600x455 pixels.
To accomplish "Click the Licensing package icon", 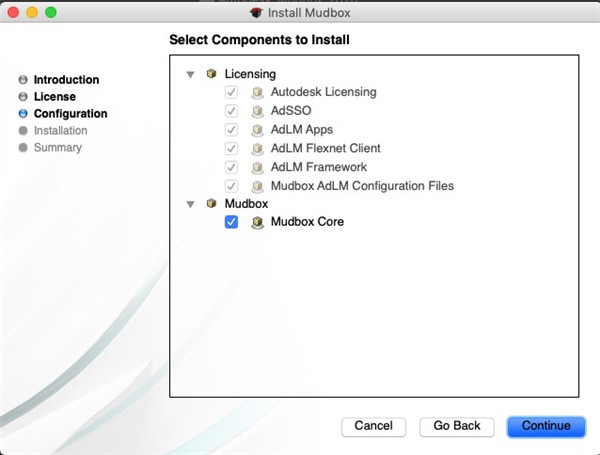I will click(x=211, y=74).
